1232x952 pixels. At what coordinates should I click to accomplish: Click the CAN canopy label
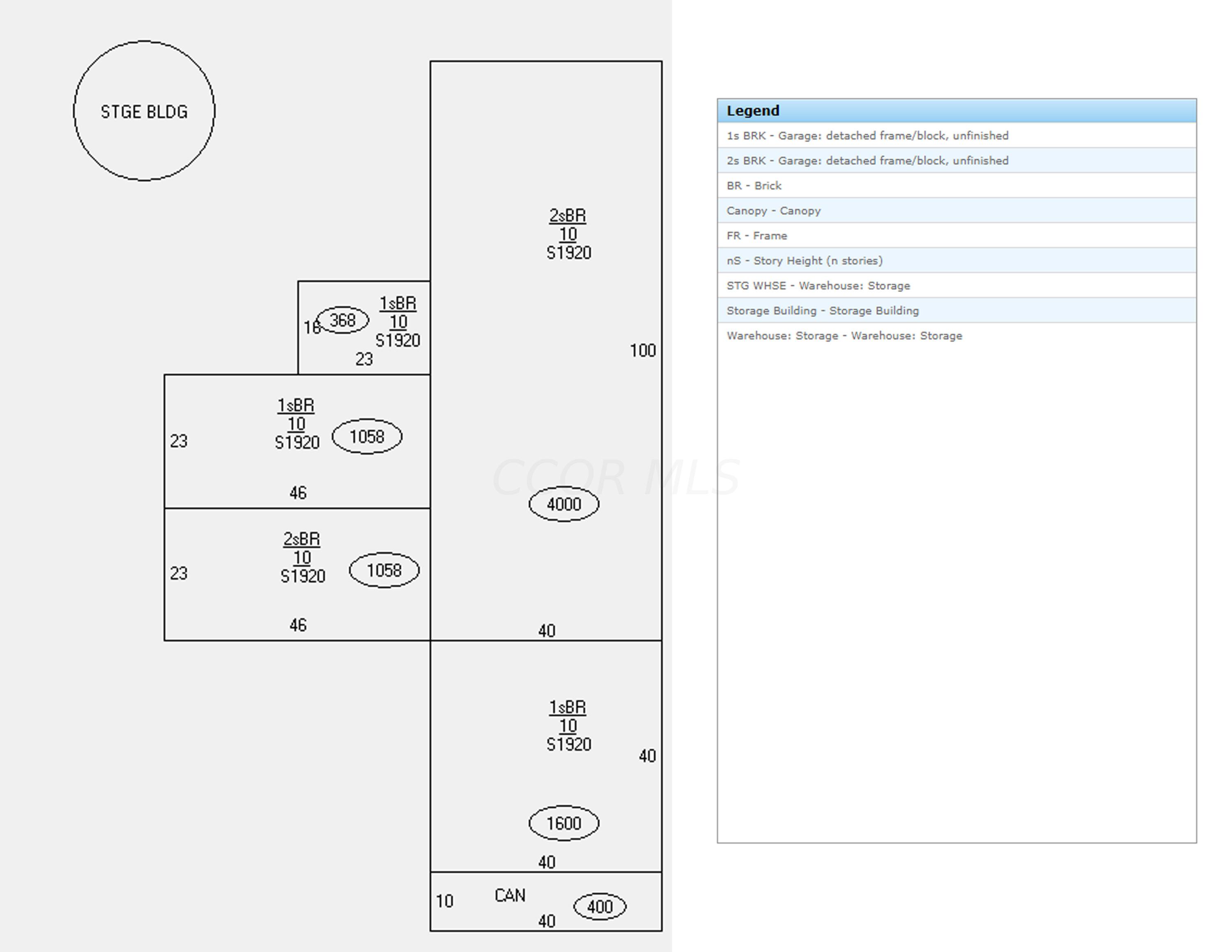pyautogui.click(x=510, y=896)
